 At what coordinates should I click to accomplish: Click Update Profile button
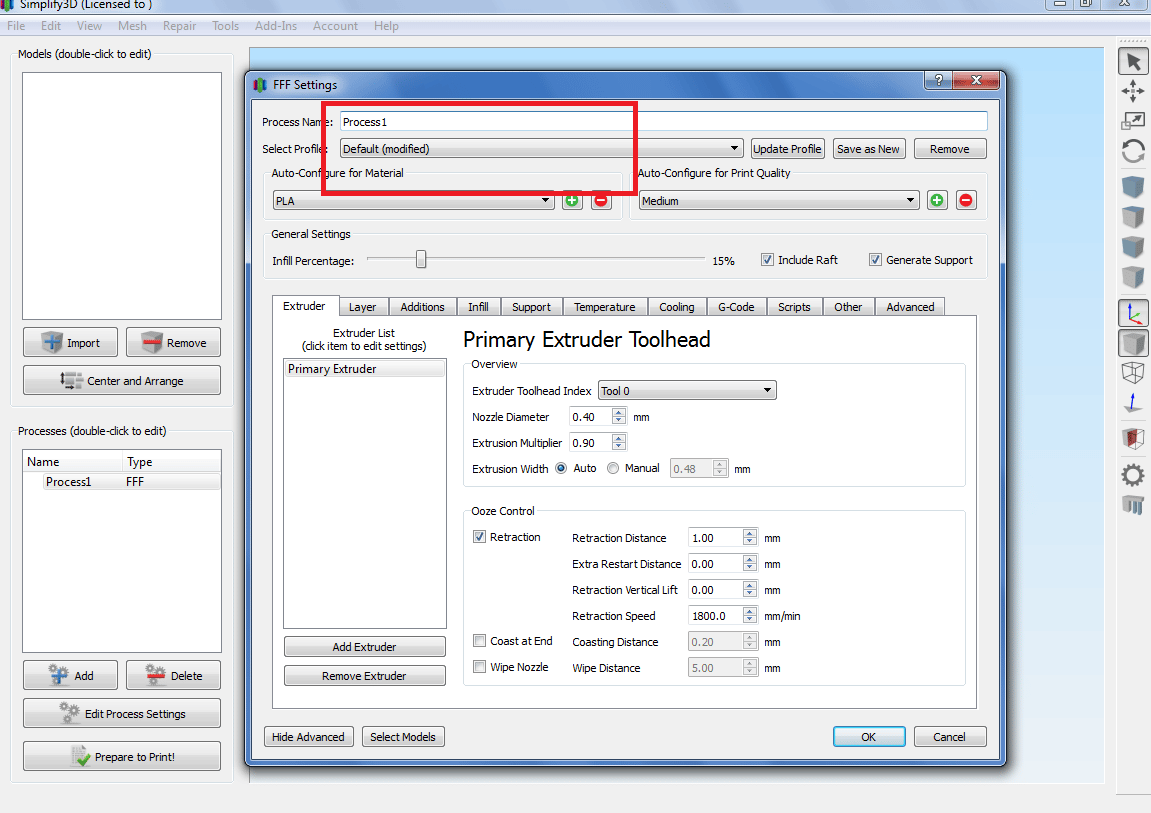click(x=787, y=148)
